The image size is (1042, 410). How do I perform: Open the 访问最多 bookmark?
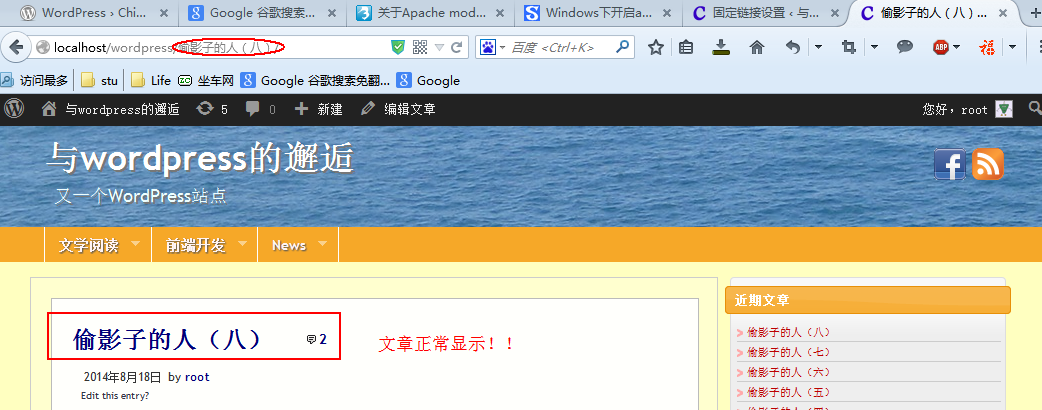pos(34,80)
